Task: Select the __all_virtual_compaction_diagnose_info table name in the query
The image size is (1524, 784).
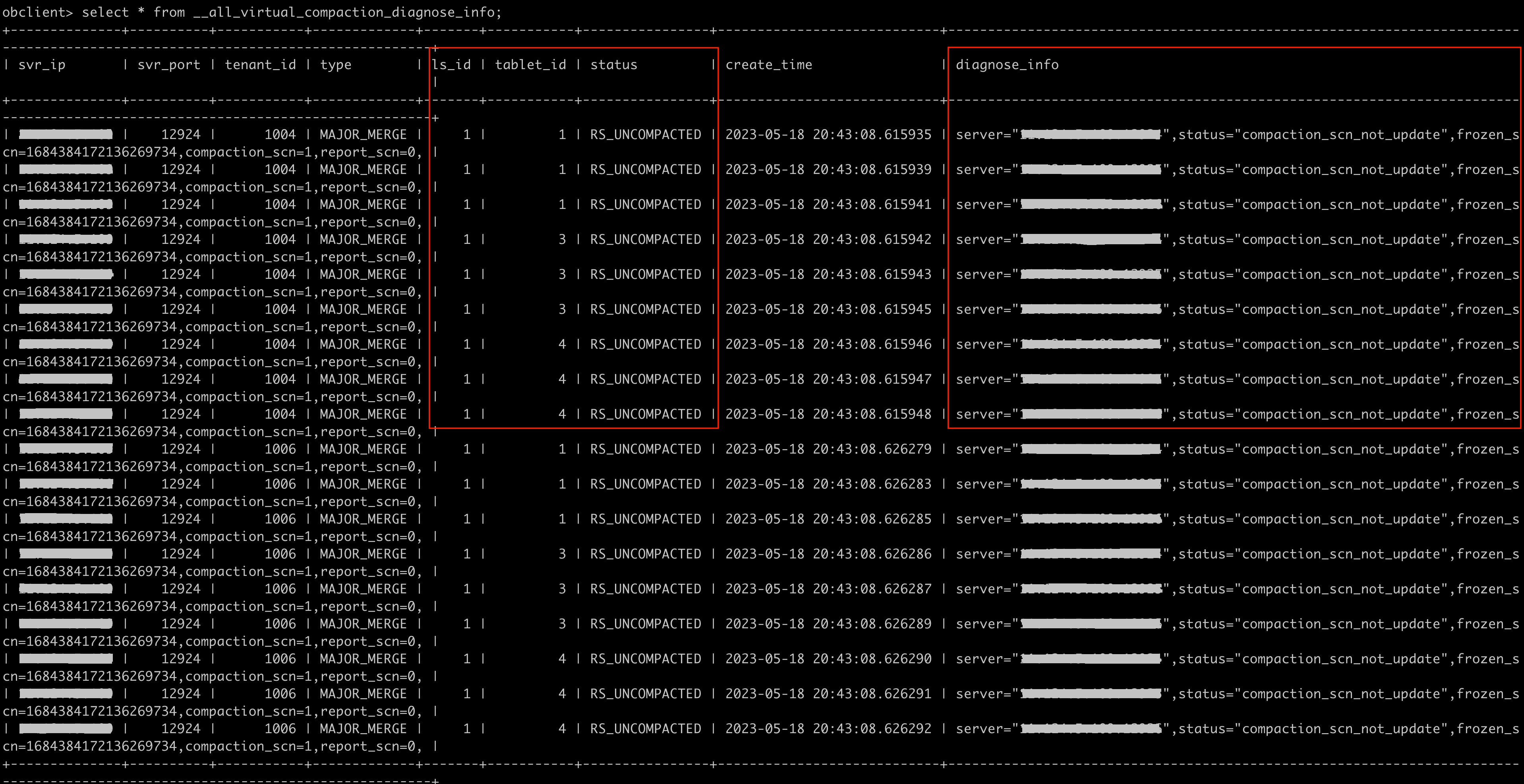Action: tap(344, 12)
